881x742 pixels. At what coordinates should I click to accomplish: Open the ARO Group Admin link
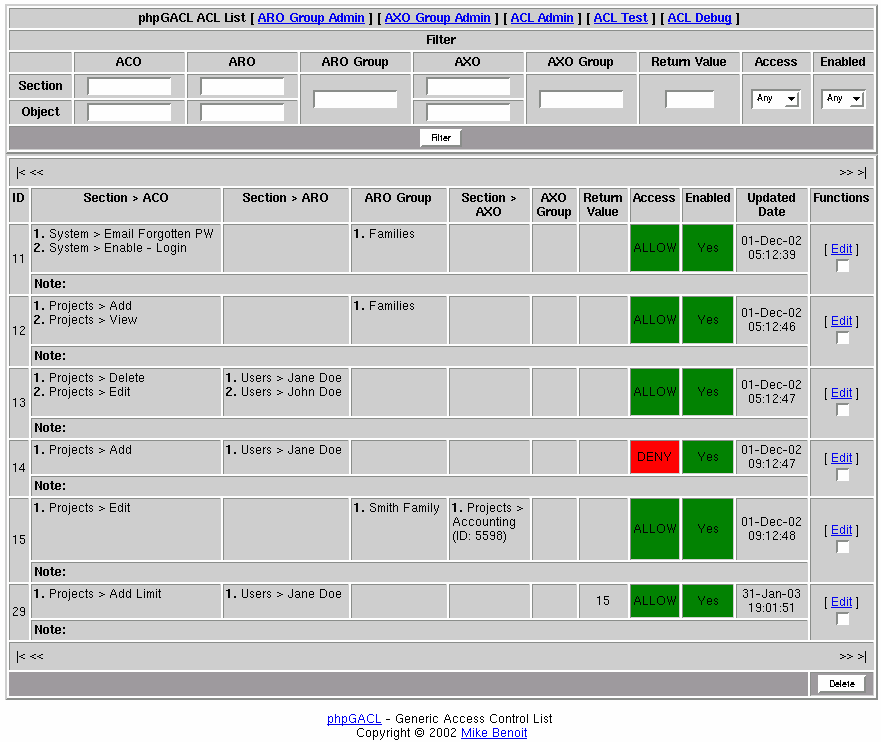click(x=310, y=18)
